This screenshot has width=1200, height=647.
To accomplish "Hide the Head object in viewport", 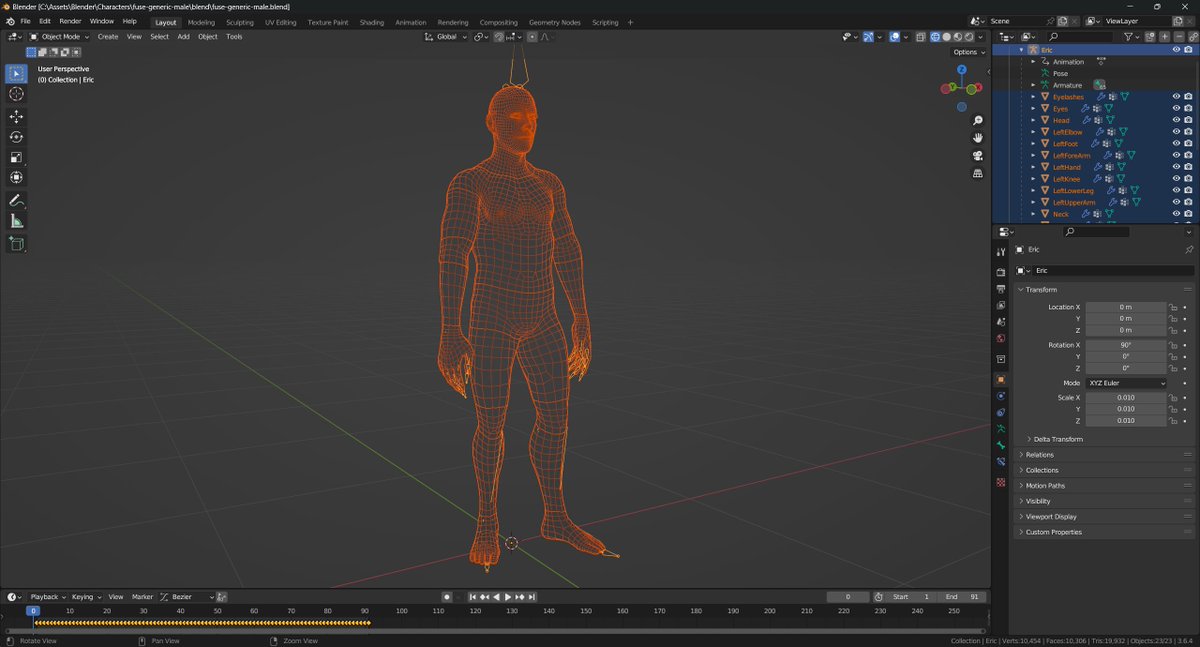I will point(1176,120).
